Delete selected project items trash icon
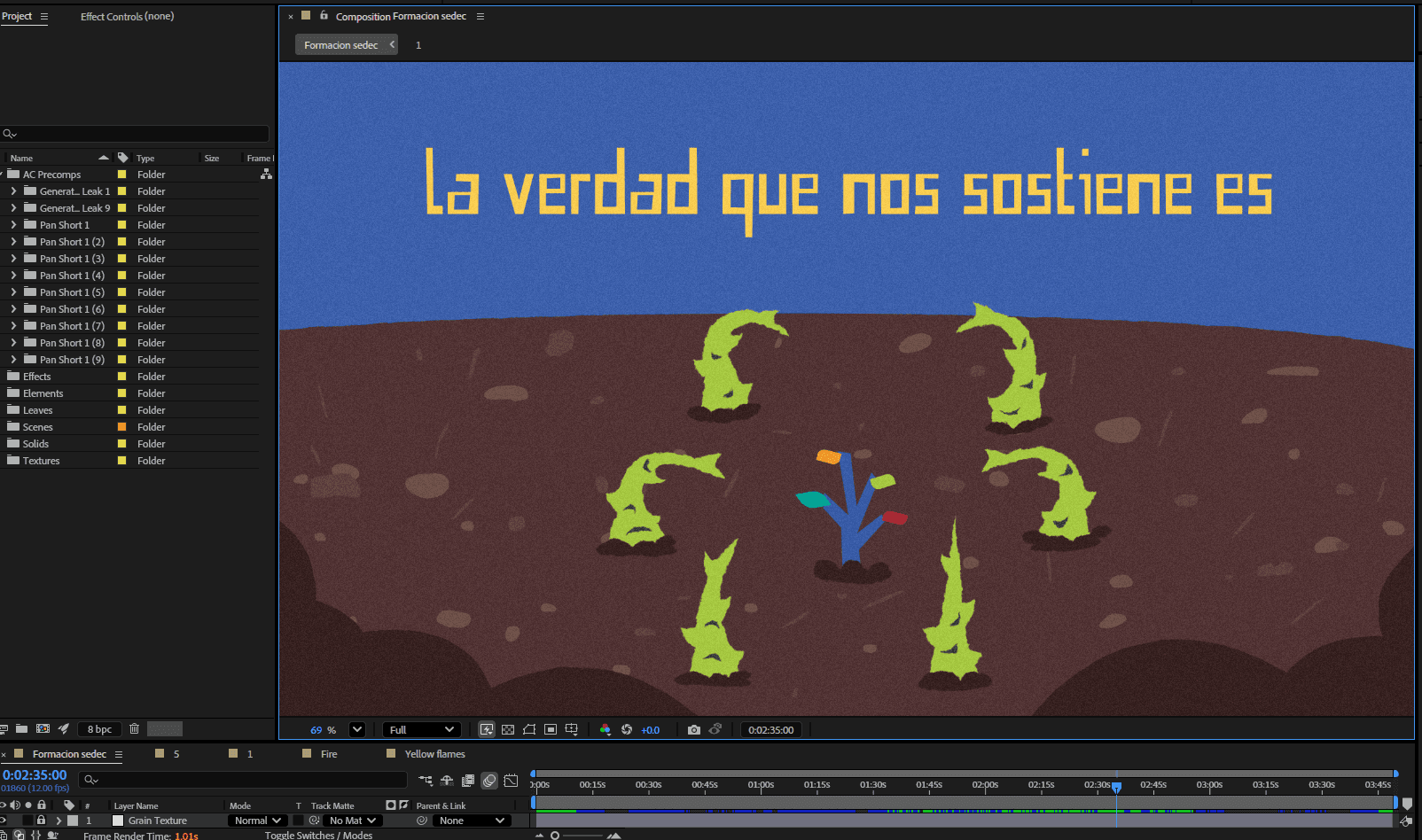 point(134,728)
